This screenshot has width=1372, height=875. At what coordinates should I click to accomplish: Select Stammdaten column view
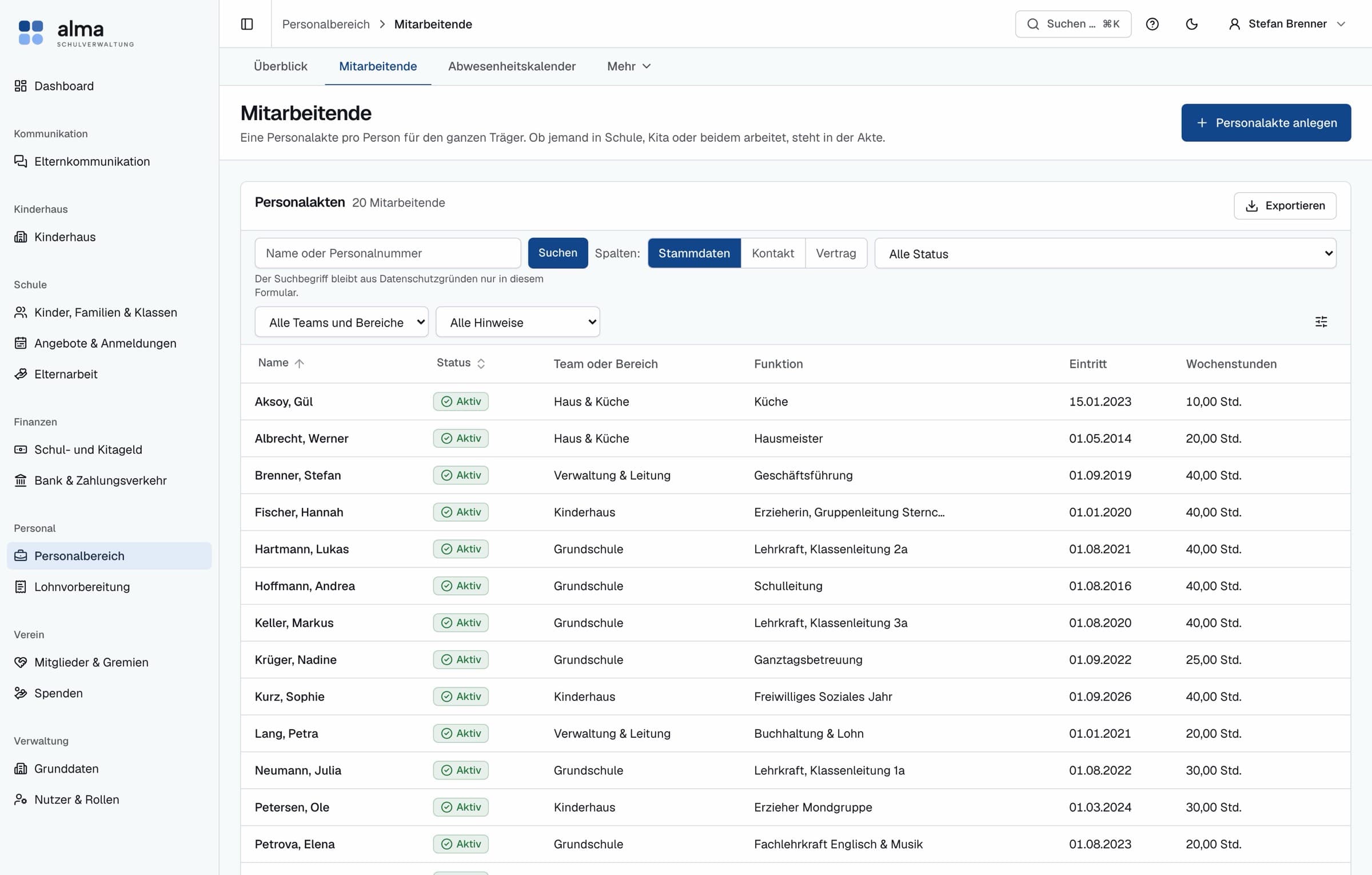tap(694, 253)
